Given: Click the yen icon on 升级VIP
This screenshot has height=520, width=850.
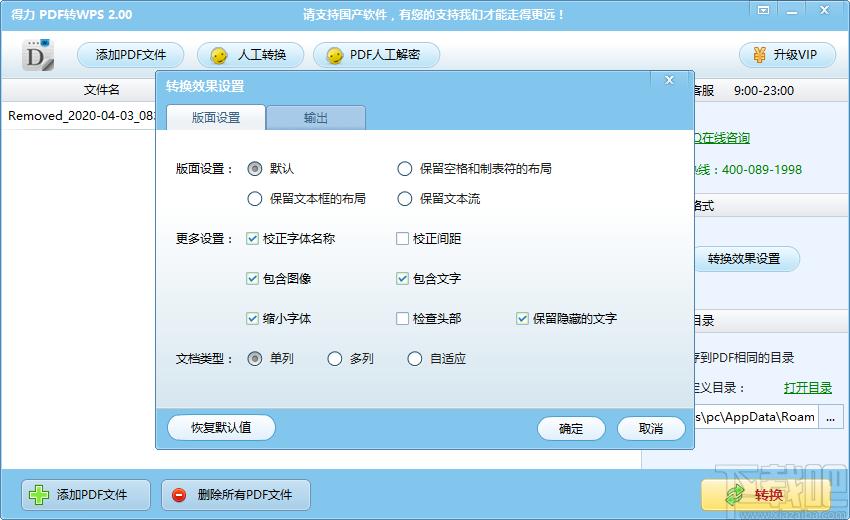Looking at the screenshot, I should [x=760, y=55].
